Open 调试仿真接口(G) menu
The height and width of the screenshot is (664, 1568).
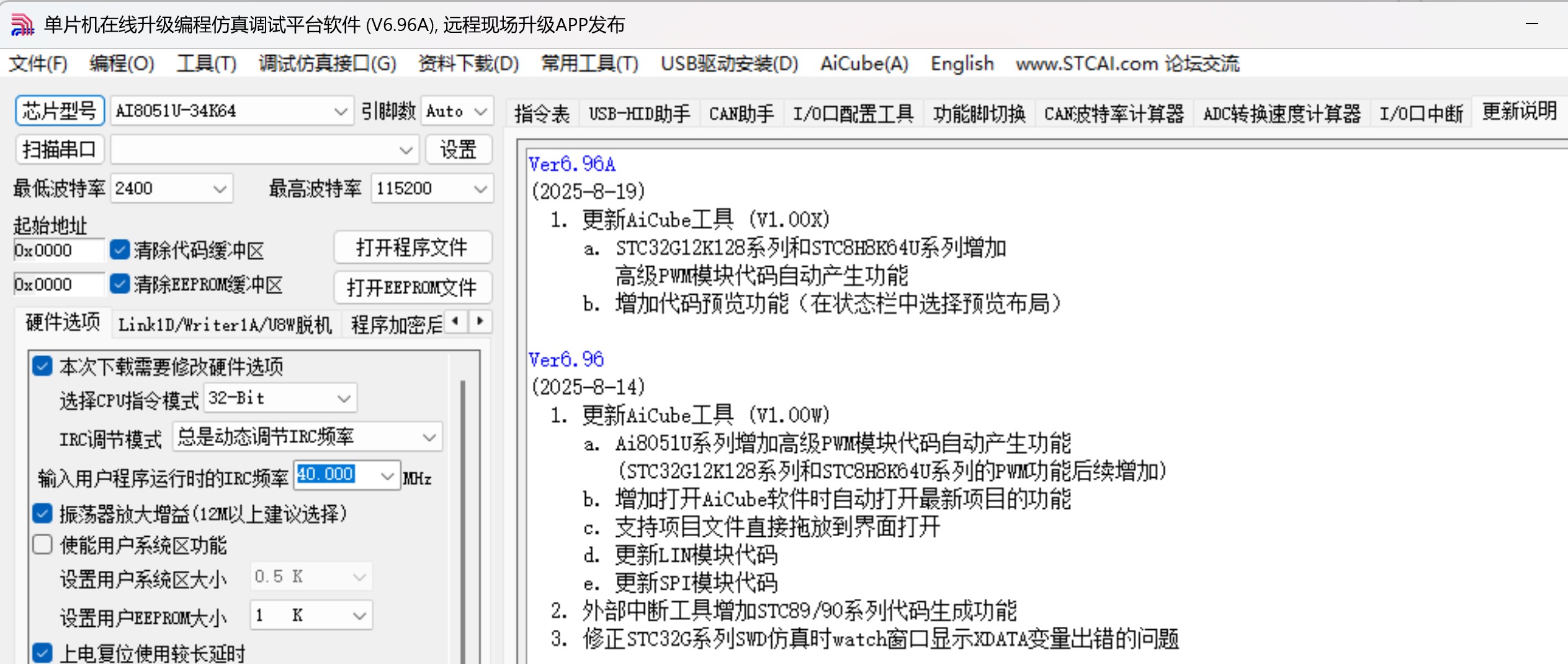pos(327,63)
